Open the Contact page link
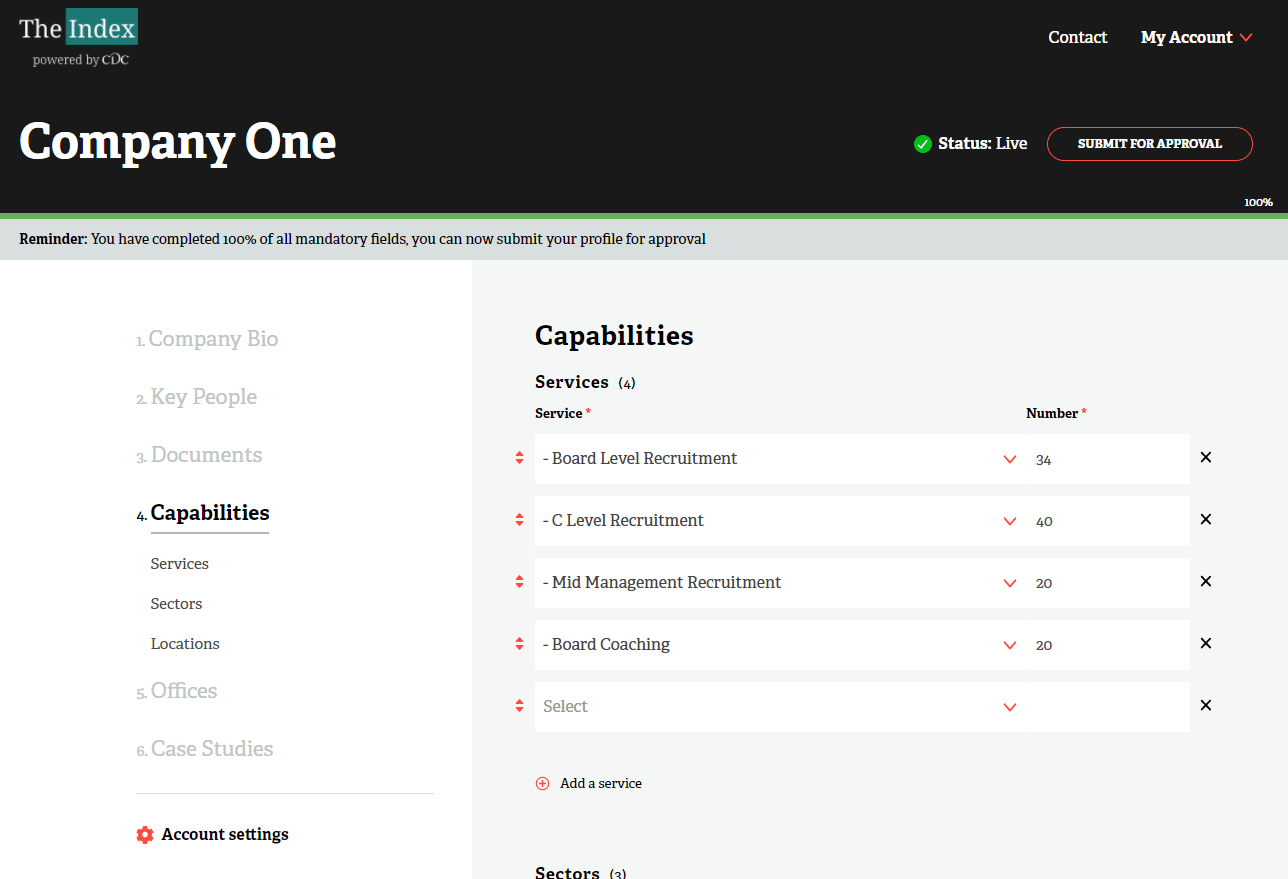1288x879 pixels. click(1077, 38)
